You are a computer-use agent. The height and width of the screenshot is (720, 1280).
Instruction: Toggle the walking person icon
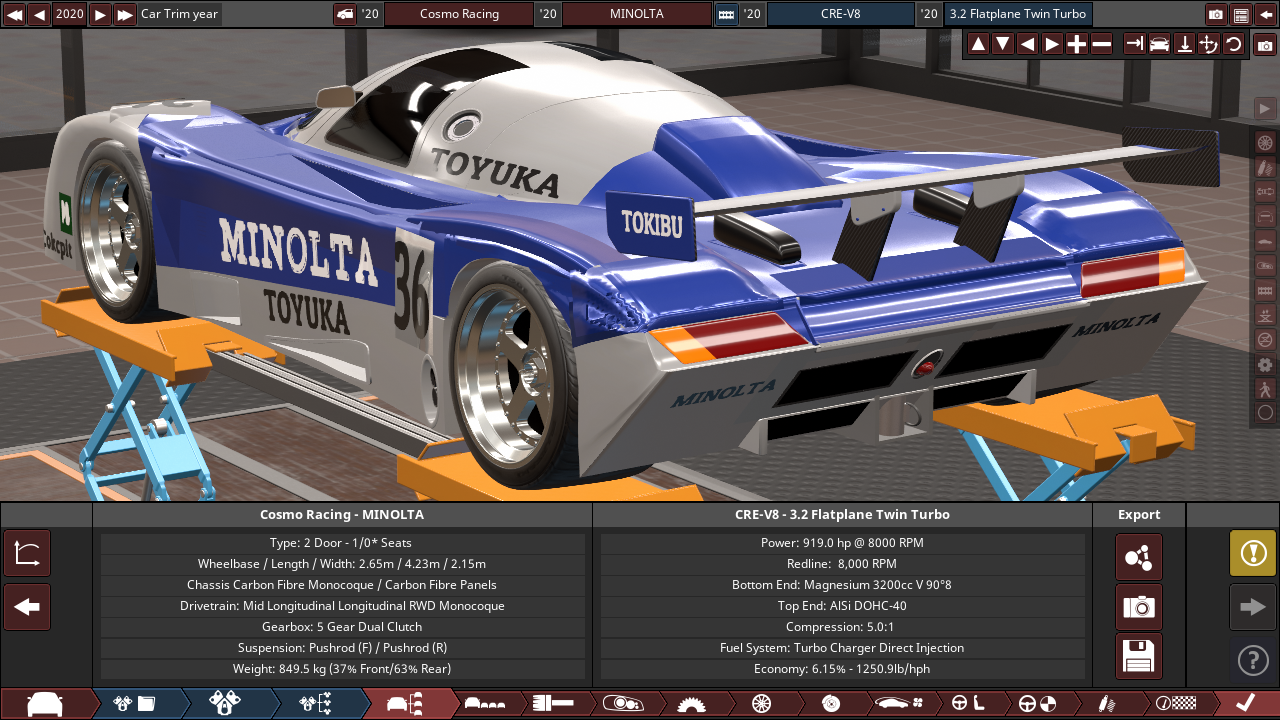tap(1265, 388)
